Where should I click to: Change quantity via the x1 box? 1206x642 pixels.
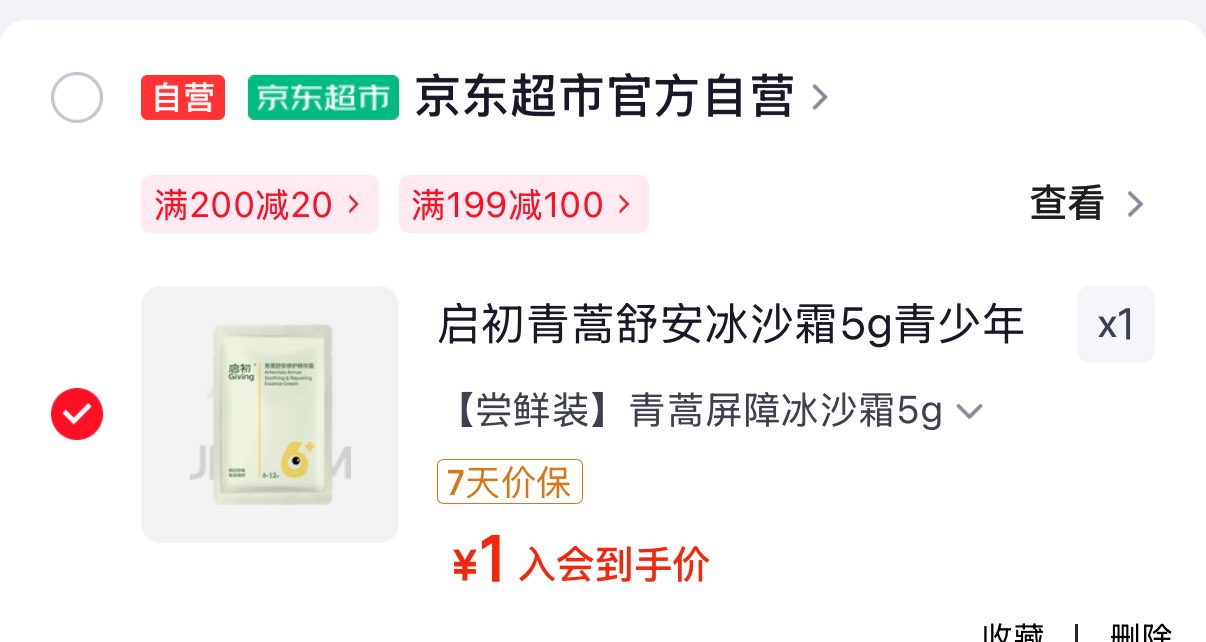1116,325
